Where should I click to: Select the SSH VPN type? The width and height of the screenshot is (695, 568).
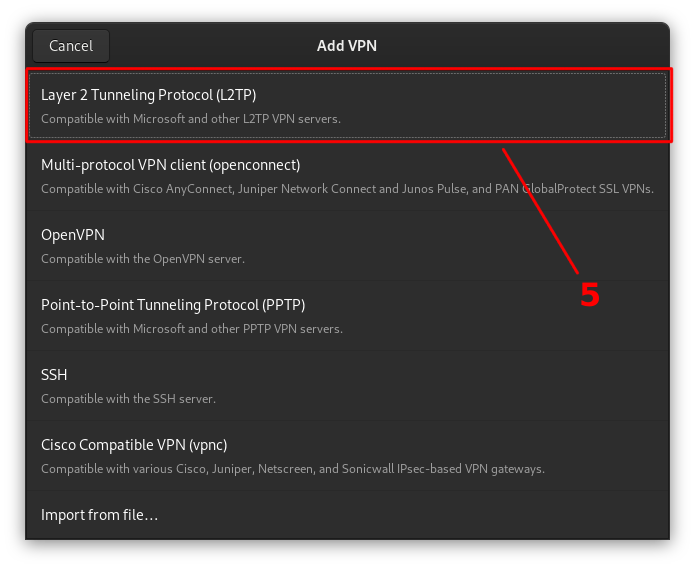[54, 375]
